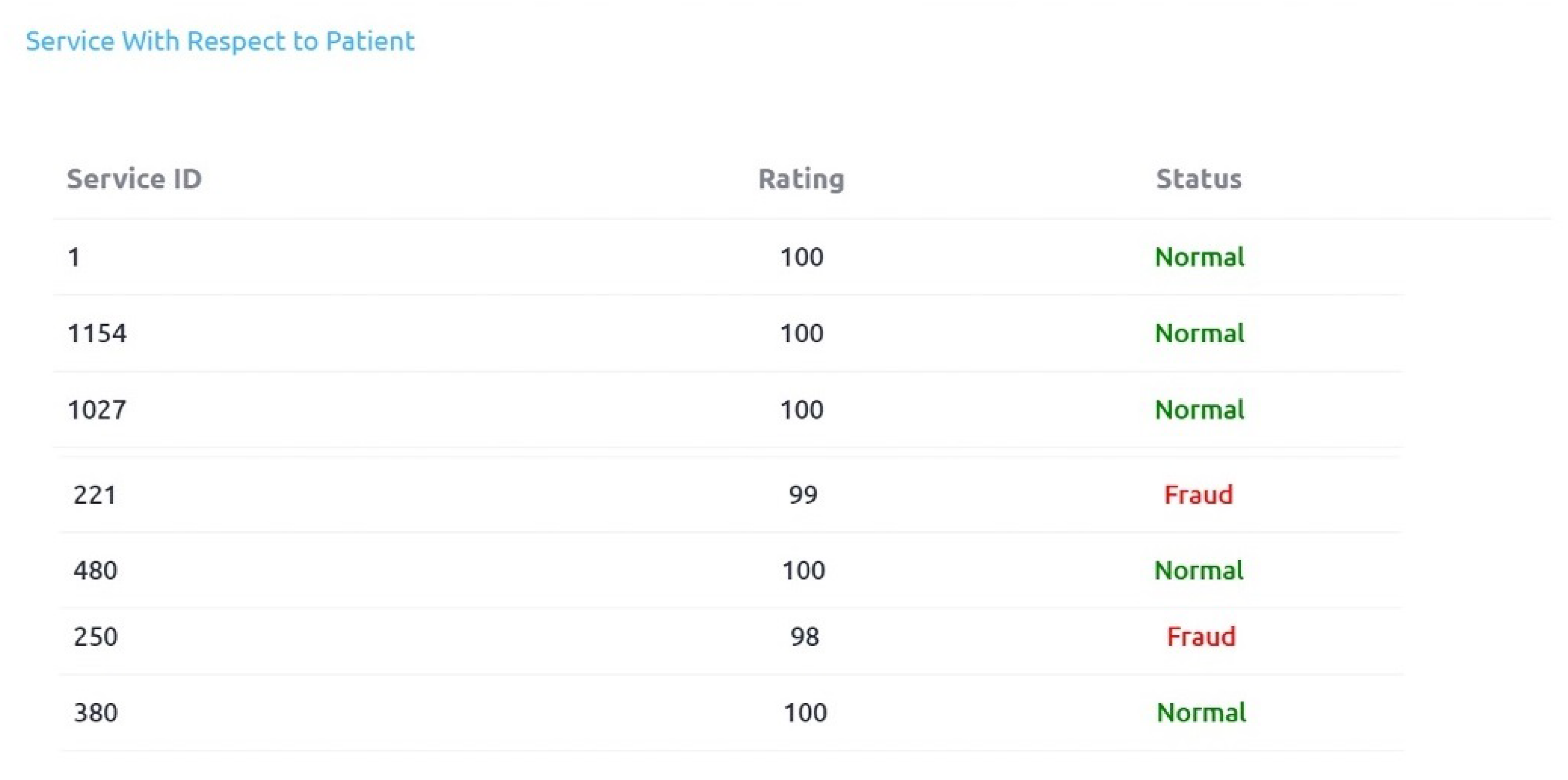Click the Fraud status for service 250
The width and height of the screenshot is (1568, 780).
point(1201,637)
